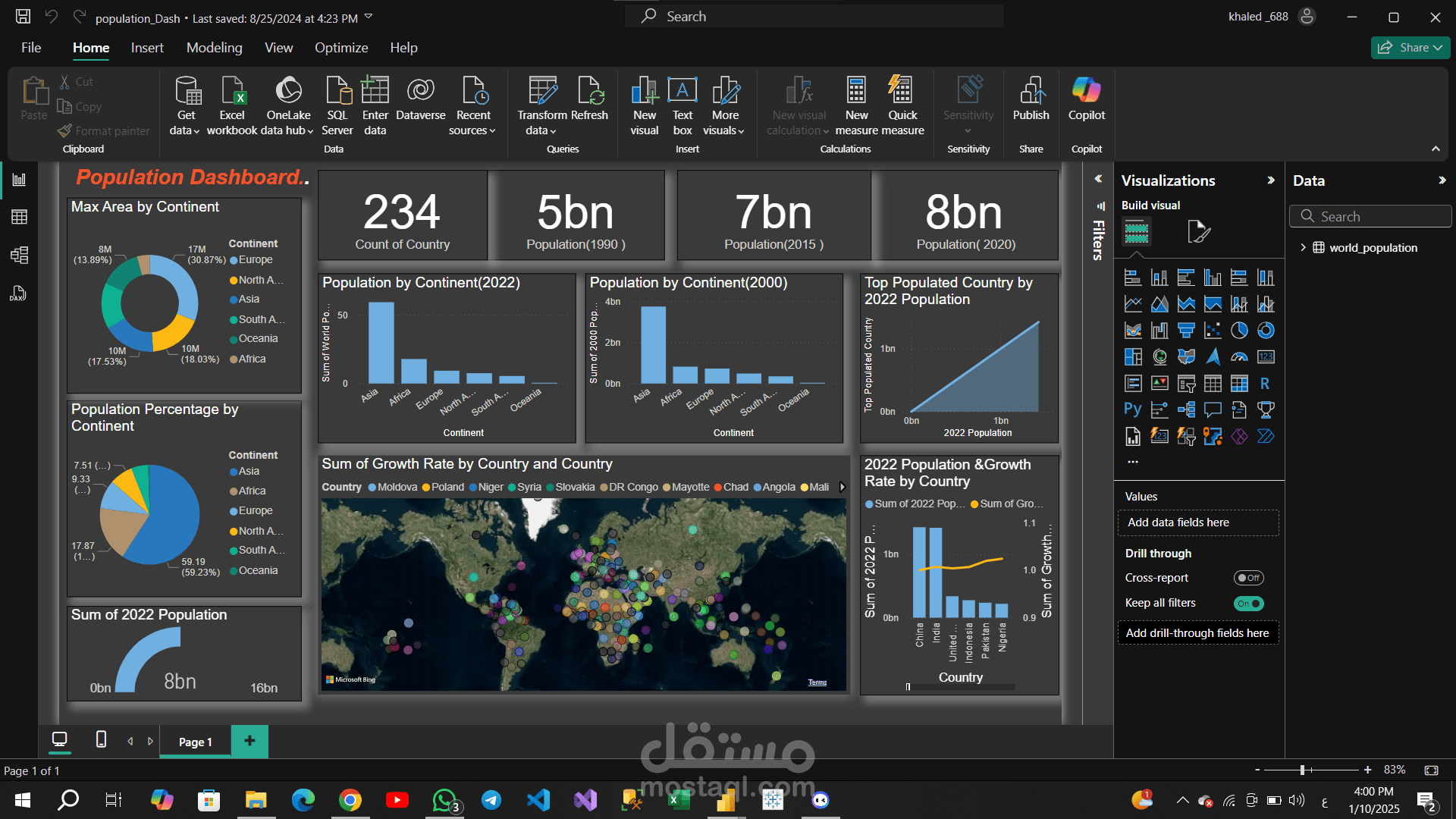Screen dimensions: 1456x819
Task: Open Copilot from the ribbon
Action: (1086, 99)
